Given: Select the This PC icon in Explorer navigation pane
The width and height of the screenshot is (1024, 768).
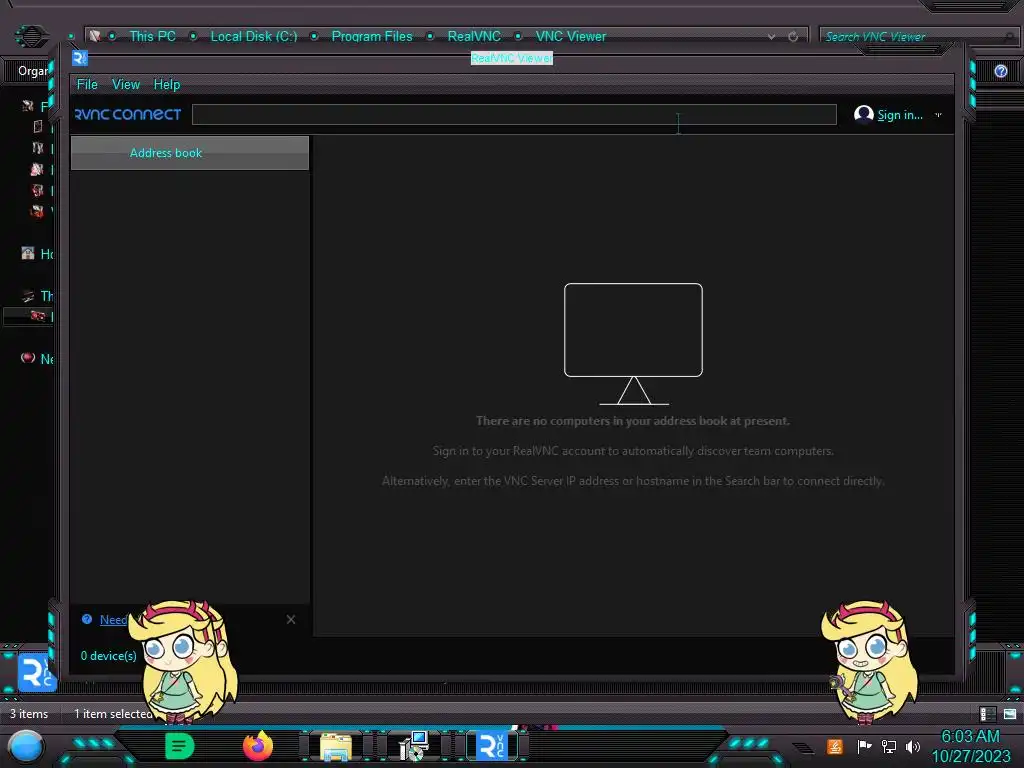Looking at the screenshot, I should [x=28, y=296].
